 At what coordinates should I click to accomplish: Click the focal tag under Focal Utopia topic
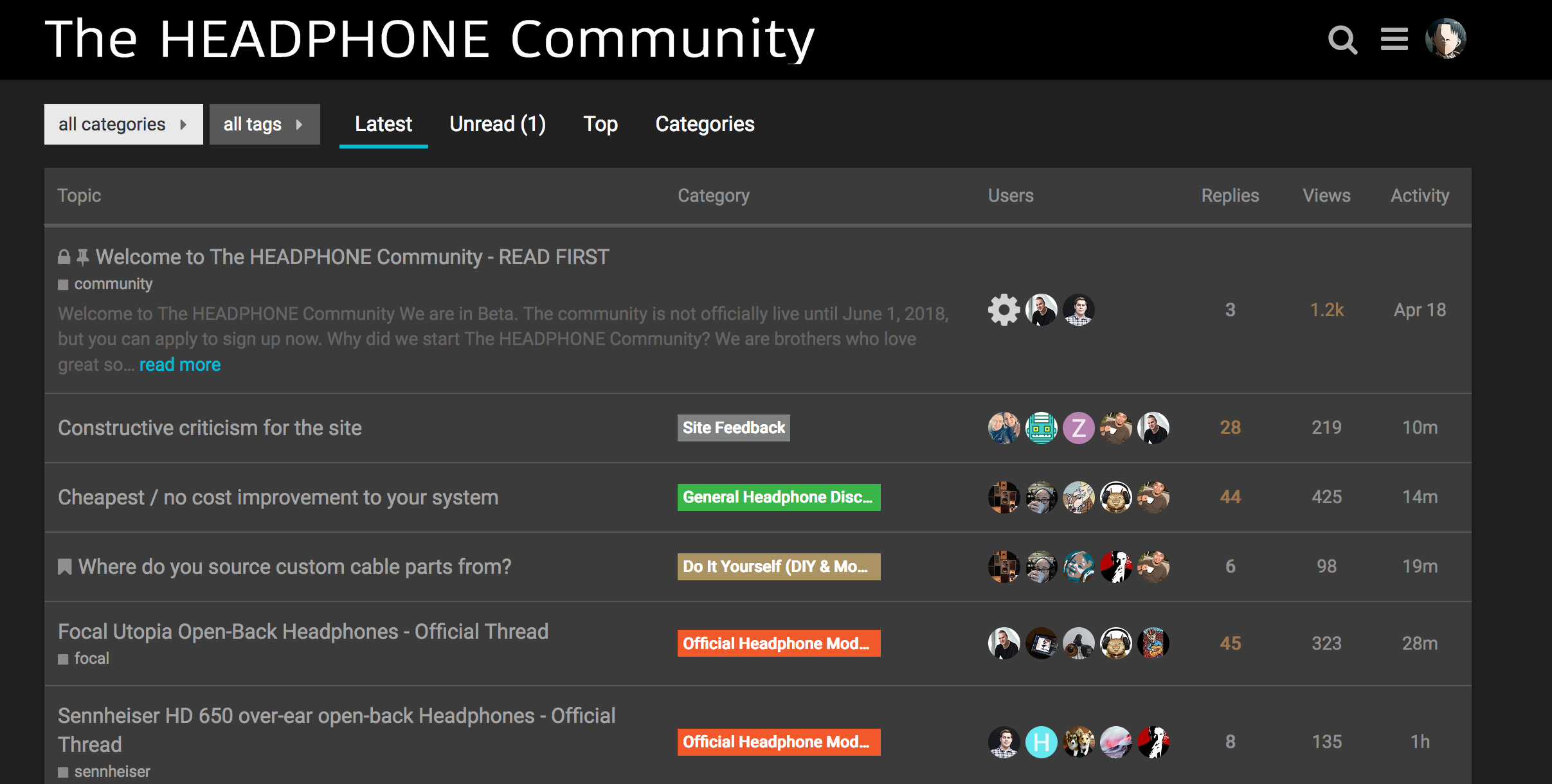pos(91,659)
